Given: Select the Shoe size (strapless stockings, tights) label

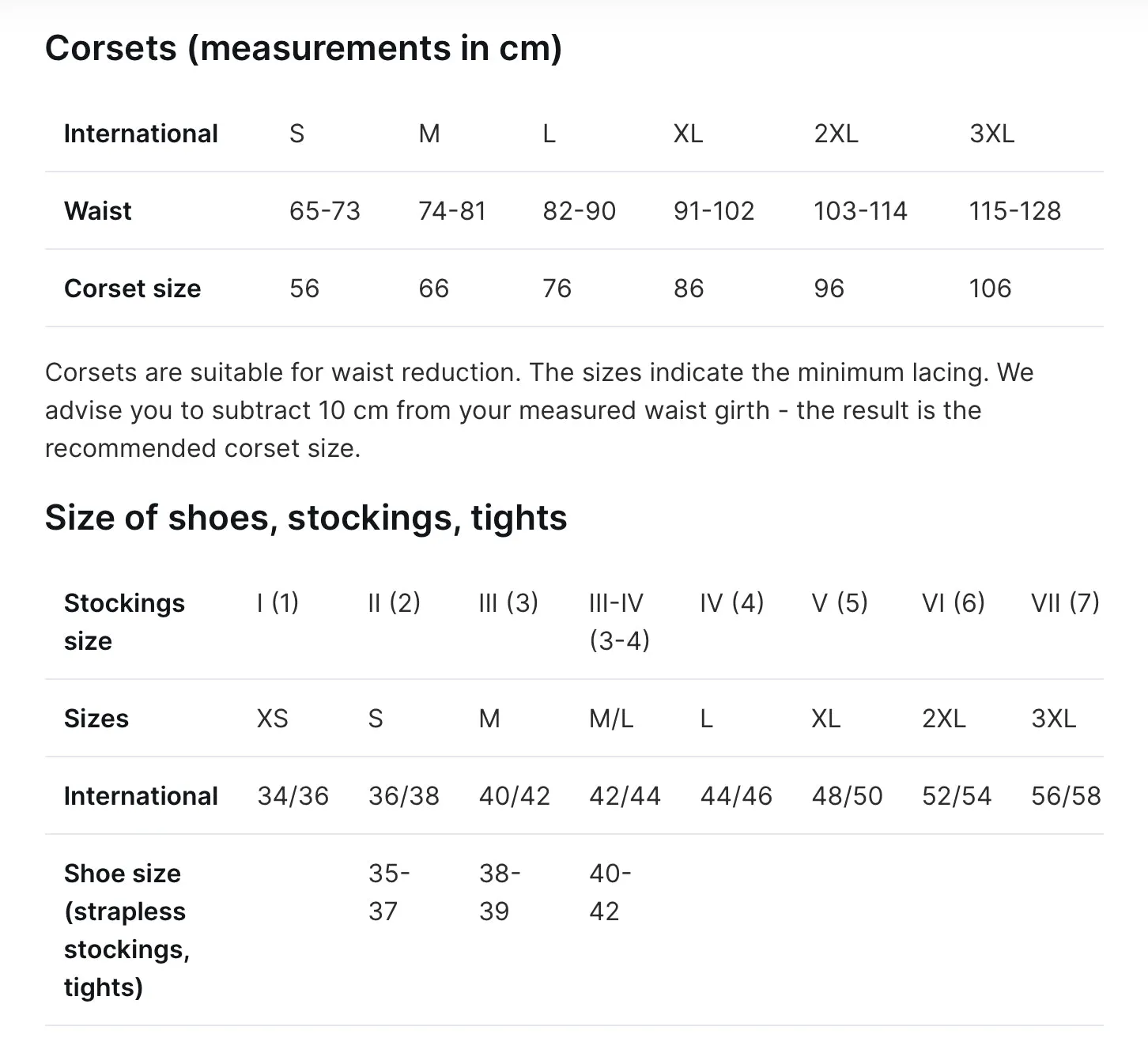Looking at the screenshot, I should [127, 930].
